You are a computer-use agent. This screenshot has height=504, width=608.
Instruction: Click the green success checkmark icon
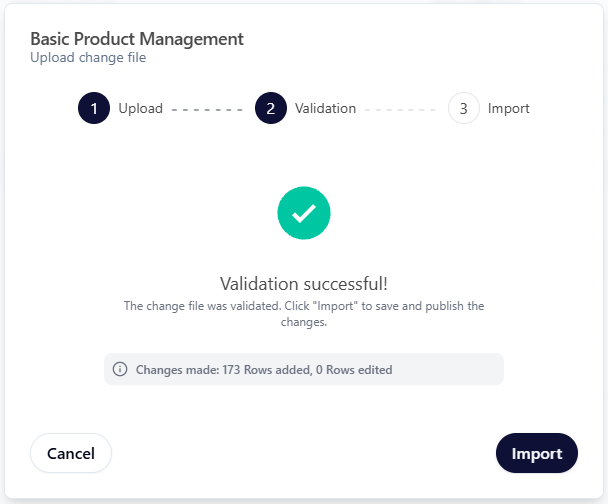pos(304,213)
